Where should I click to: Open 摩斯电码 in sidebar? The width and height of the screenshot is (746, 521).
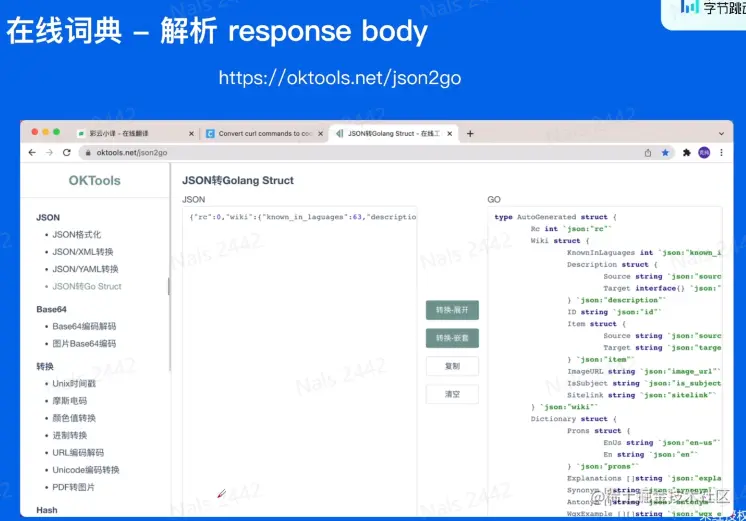point(69,401)
